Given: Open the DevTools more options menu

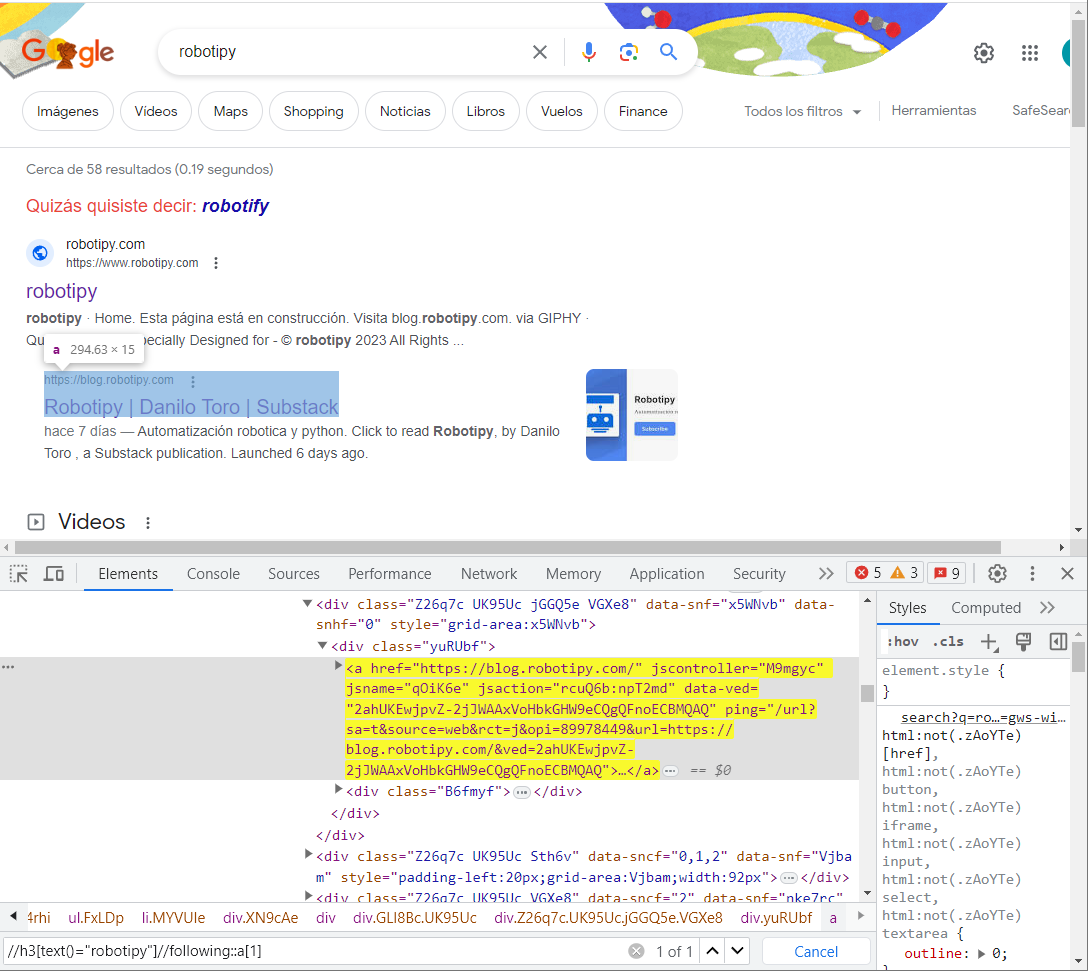Looking at the screenshot, I should [x=1032, y=573].
